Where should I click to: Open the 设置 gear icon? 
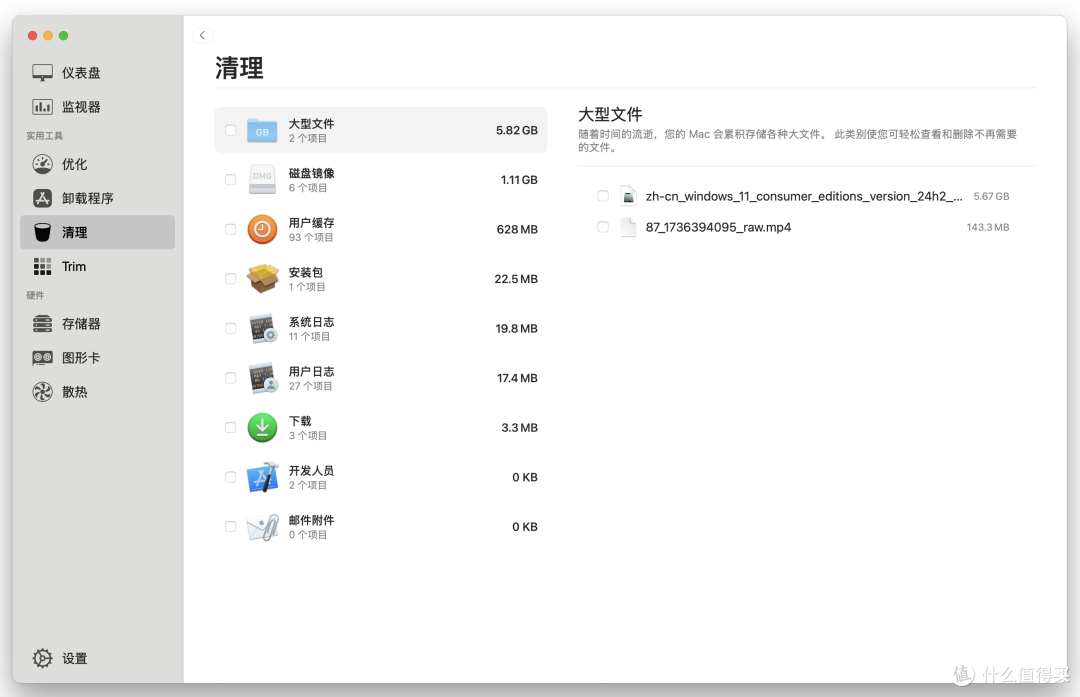click(42, 658)
